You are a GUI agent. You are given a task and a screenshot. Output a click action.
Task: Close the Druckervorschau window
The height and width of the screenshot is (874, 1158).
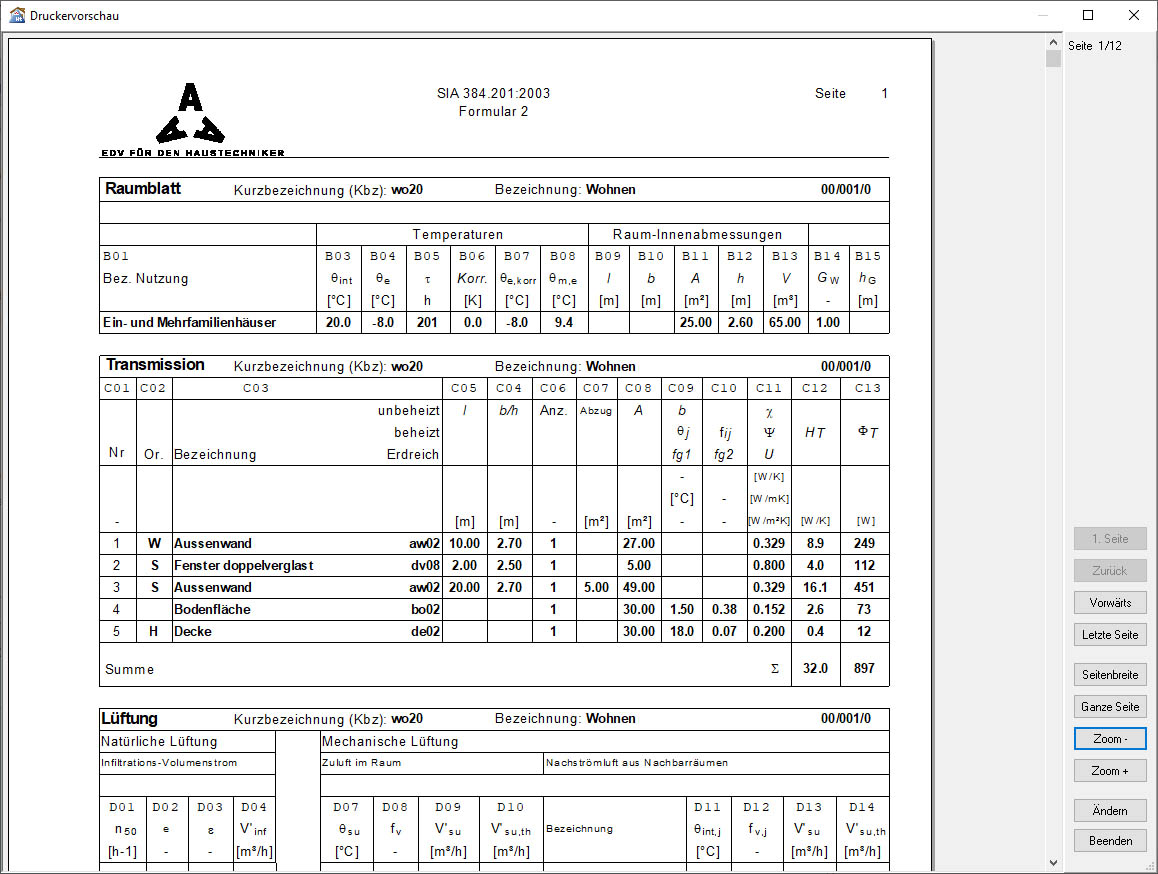click(1134, 15)
